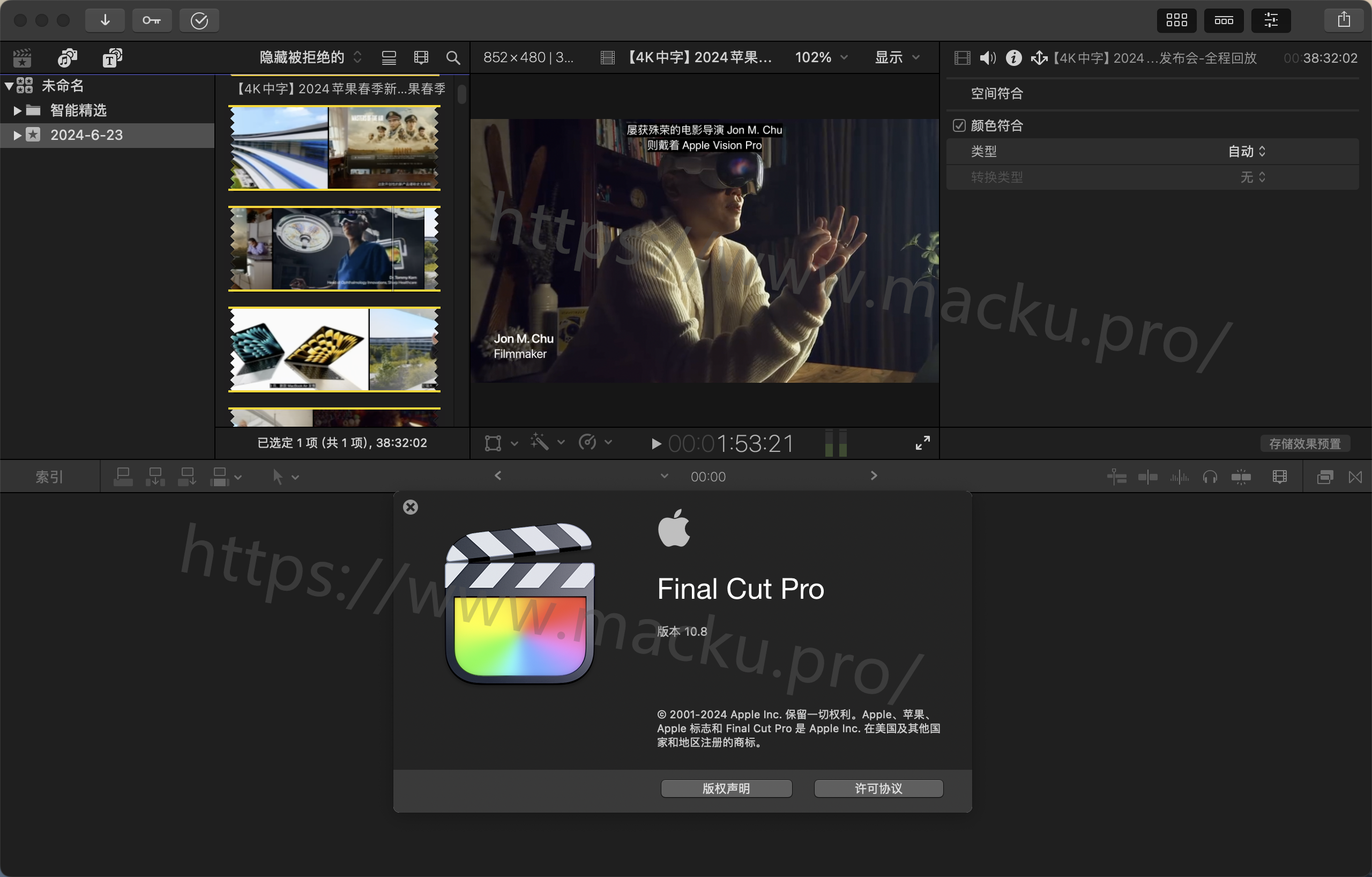Open Background Tasks checkmark icon
Viewport: 1372px width, 877px height.
[x=199, y=20]
